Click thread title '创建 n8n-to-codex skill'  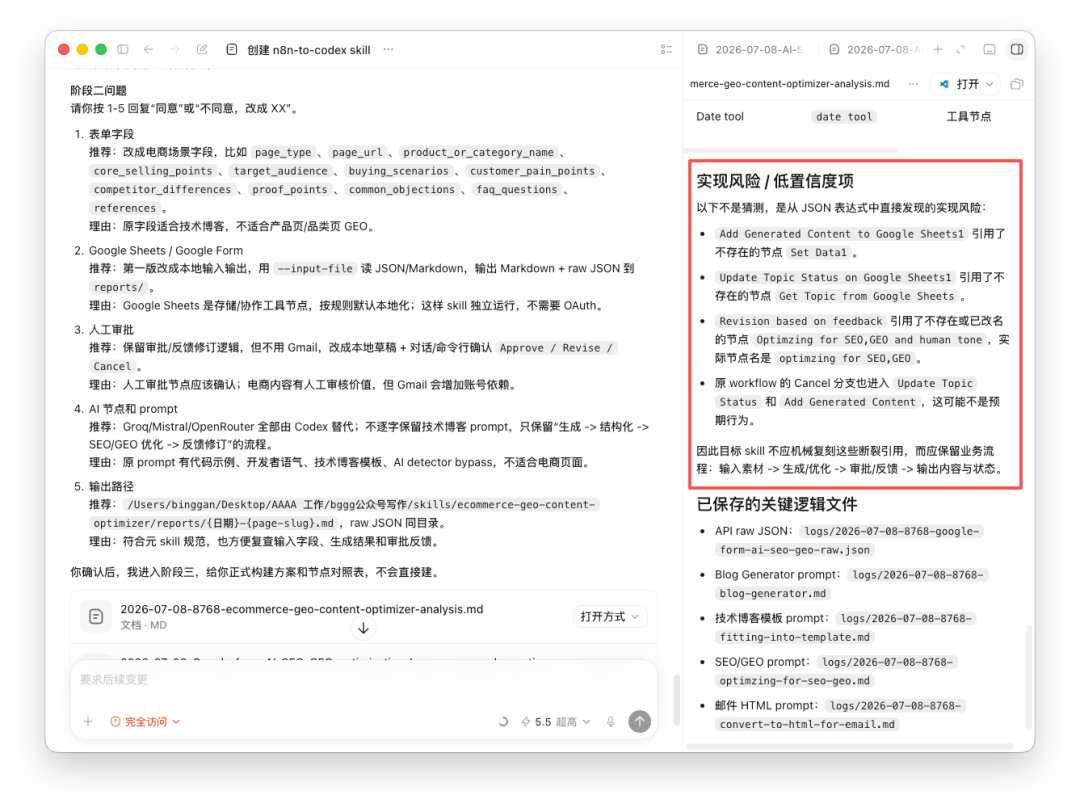pos(309,50)
